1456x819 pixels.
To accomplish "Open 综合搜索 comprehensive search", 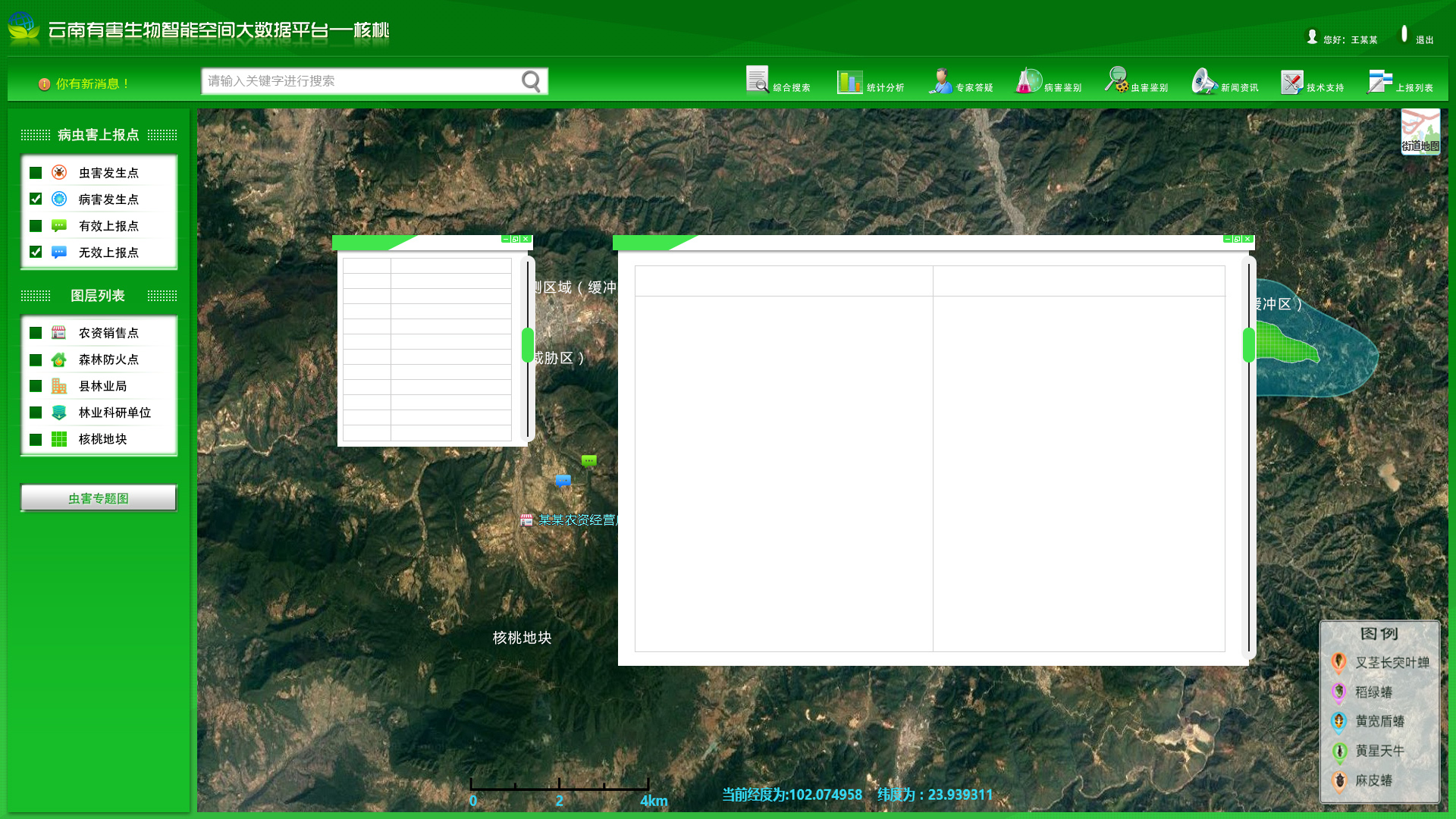I will tap(778, 81).
